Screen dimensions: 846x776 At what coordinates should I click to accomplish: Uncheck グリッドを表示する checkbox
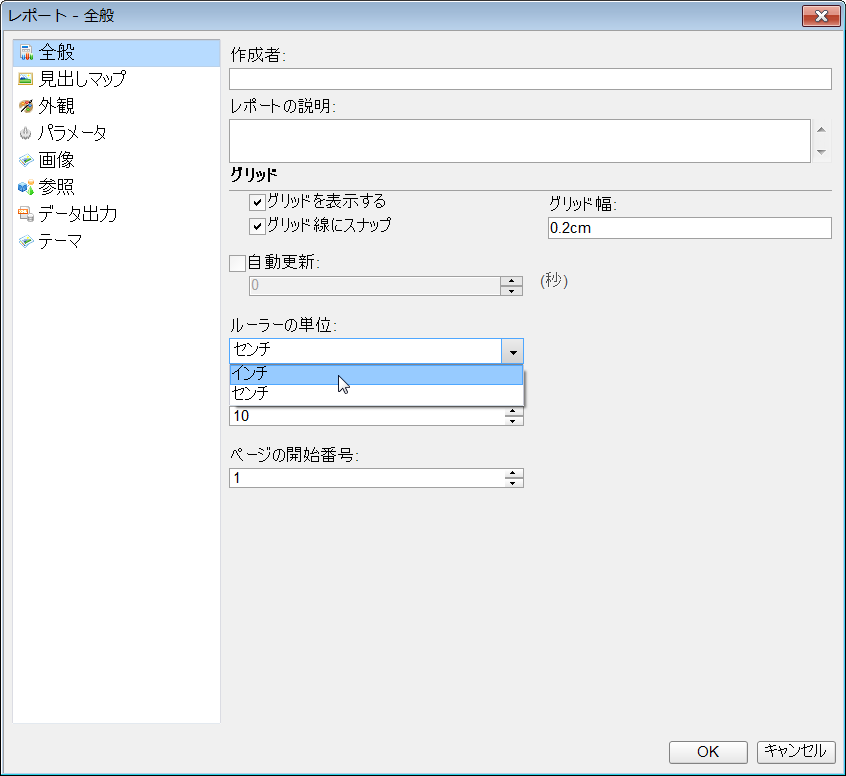click(257, 202)
